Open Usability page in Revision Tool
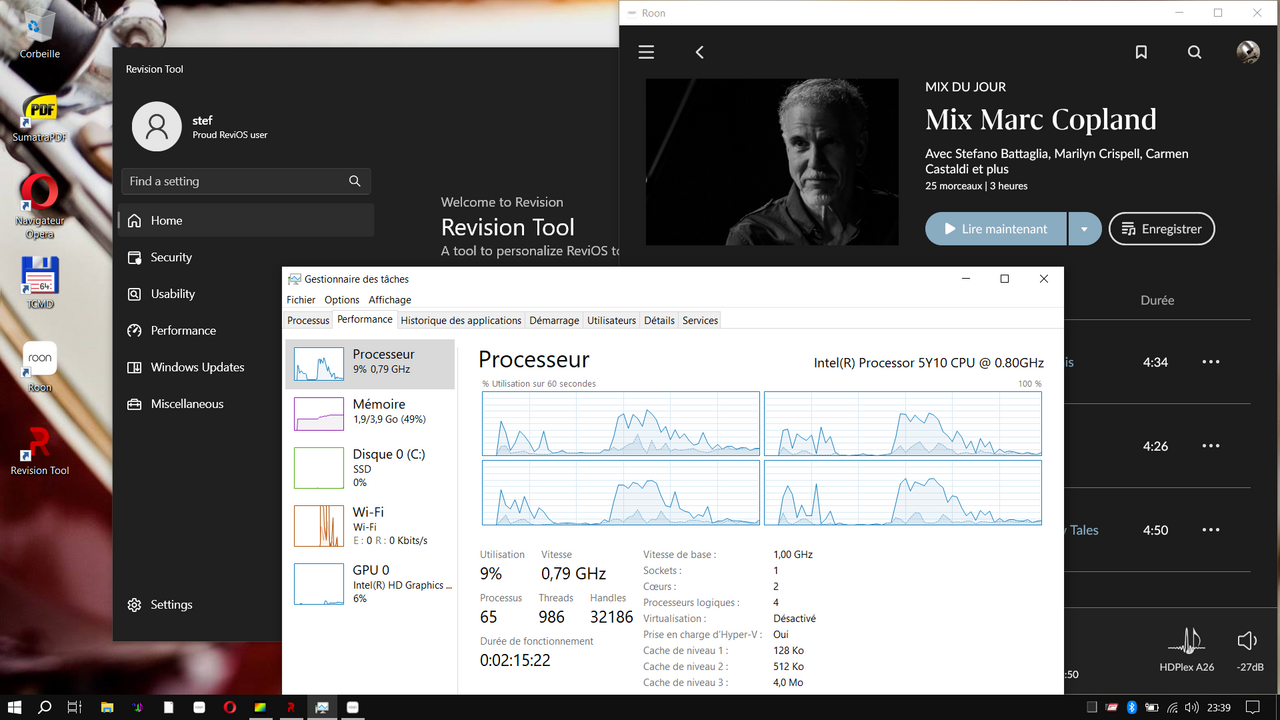 click(x=246, y=294)
